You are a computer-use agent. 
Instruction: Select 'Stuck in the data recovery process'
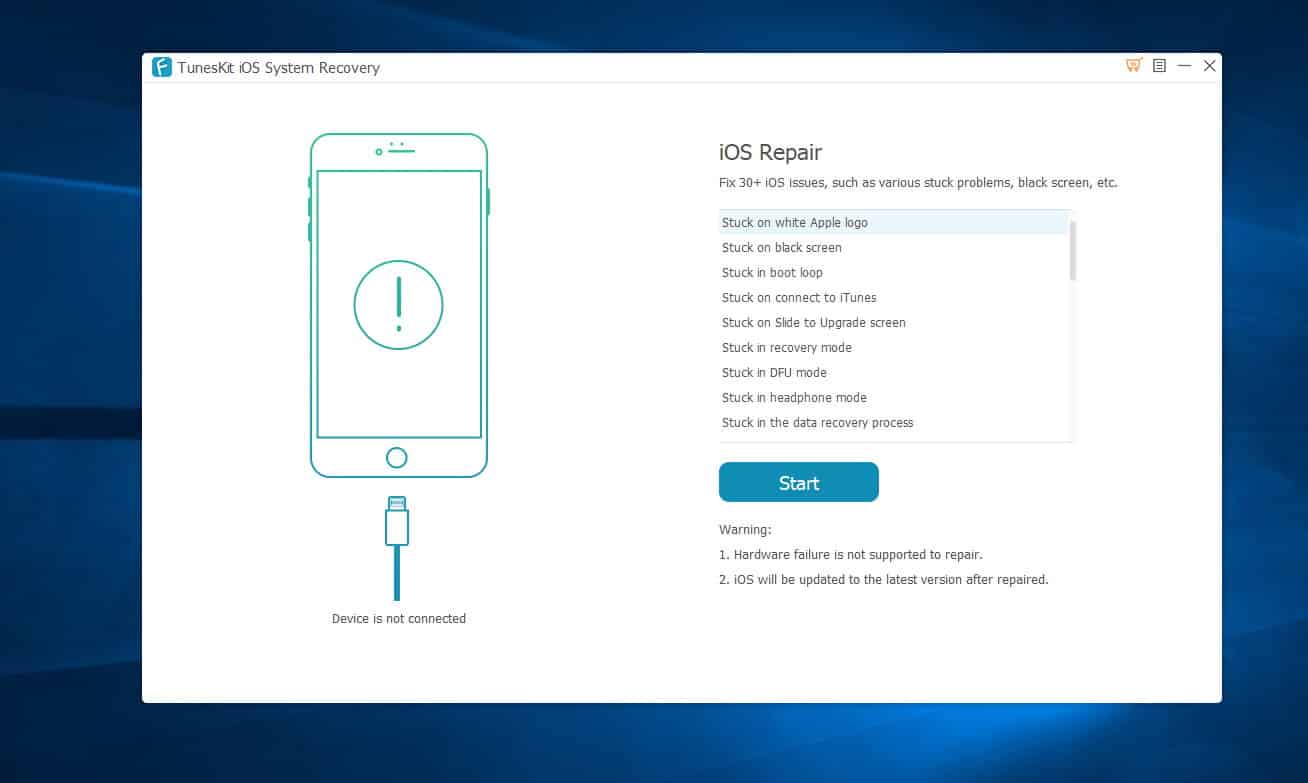pos(817,422)
